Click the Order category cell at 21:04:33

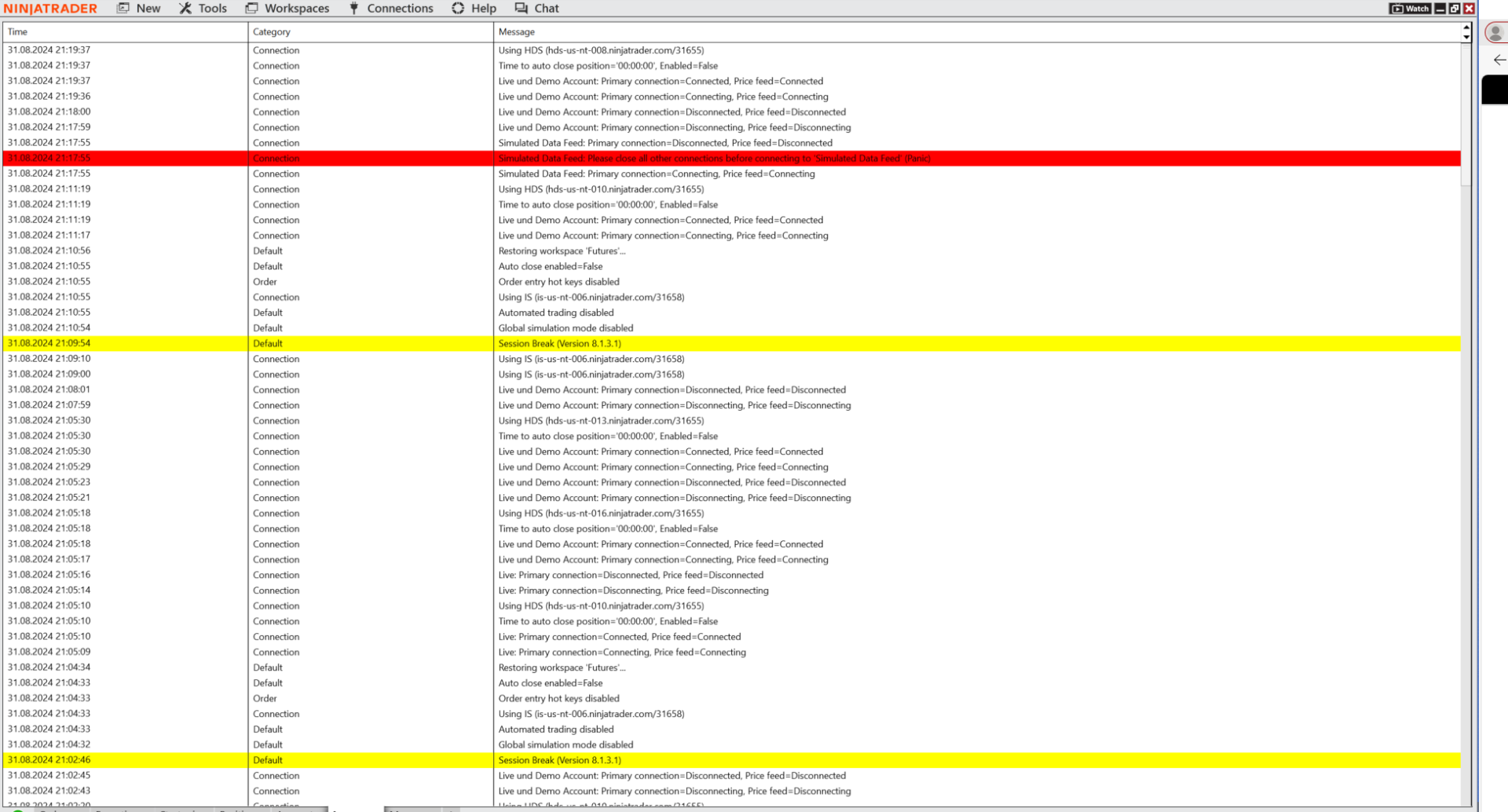265,699
